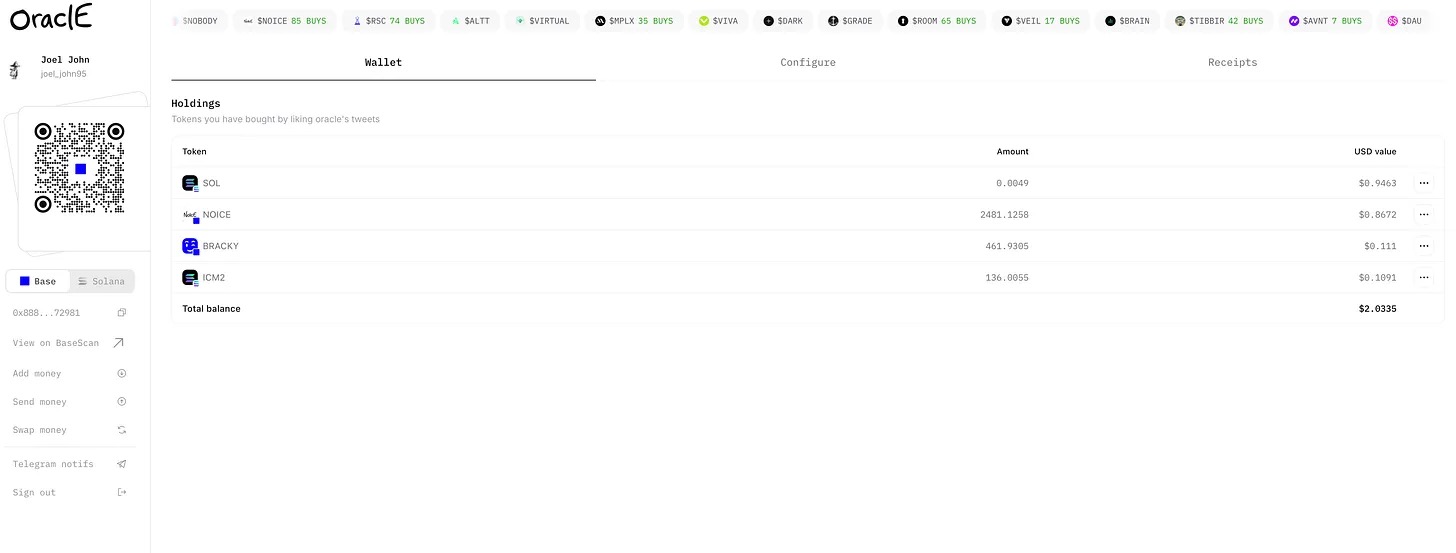Open the options menu for SOL row

pos(1423,183)
